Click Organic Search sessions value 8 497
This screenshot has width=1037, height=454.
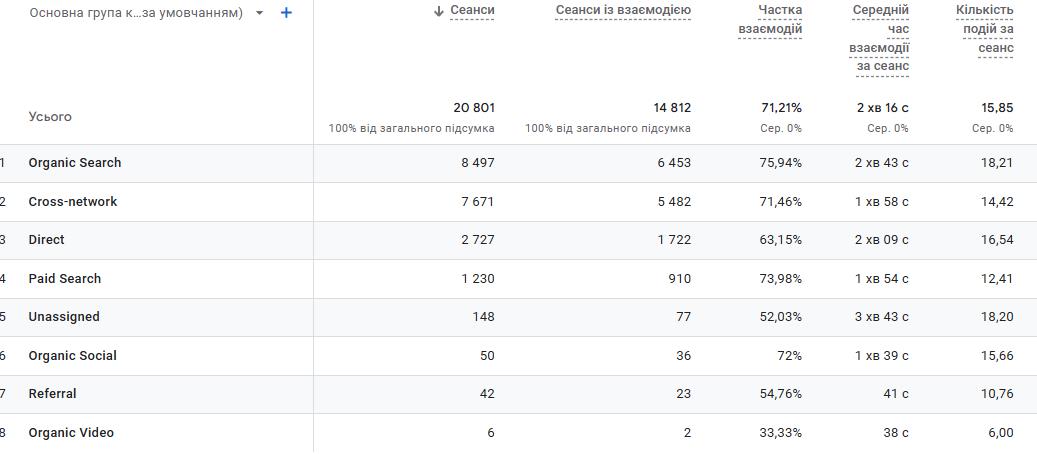click(x=477, y=163)
